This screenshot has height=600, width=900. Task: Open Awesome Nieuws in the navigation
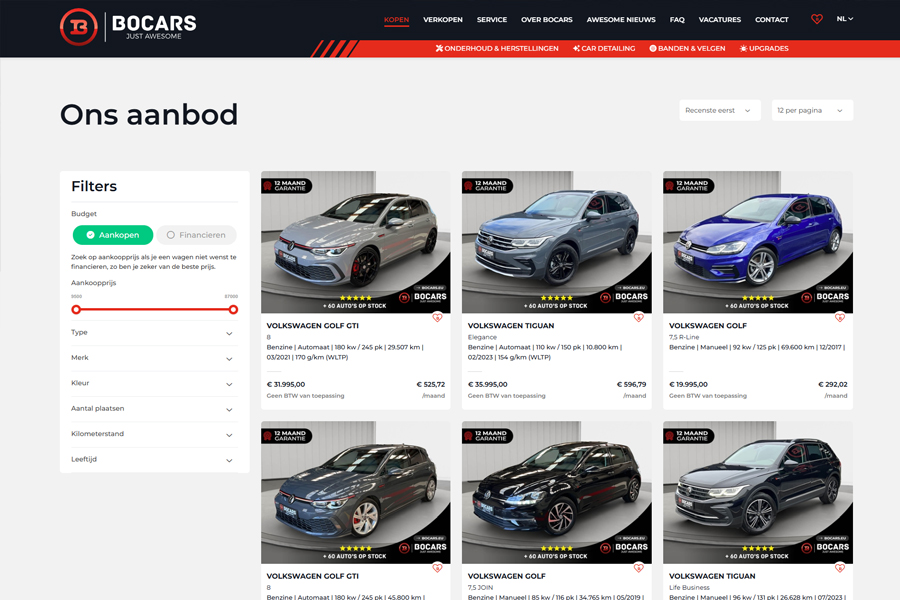tap(620, 20)
